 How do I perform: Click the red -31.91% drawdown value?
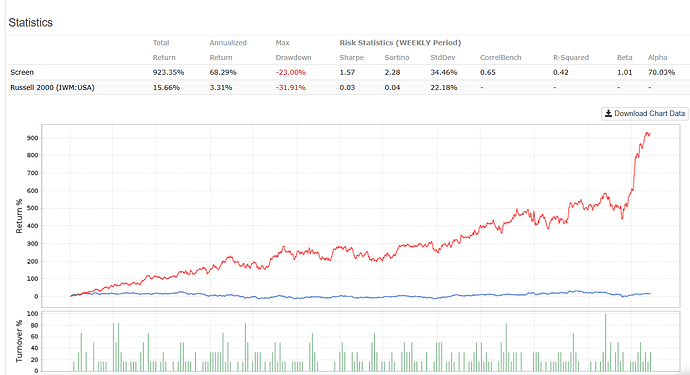point(290,88)
